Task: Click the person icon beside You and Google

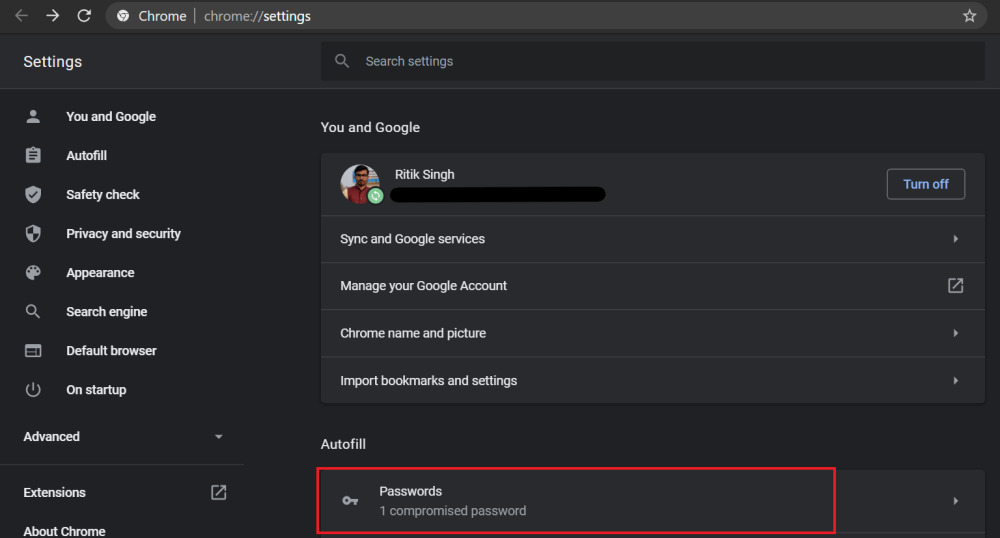Action: 33,116
